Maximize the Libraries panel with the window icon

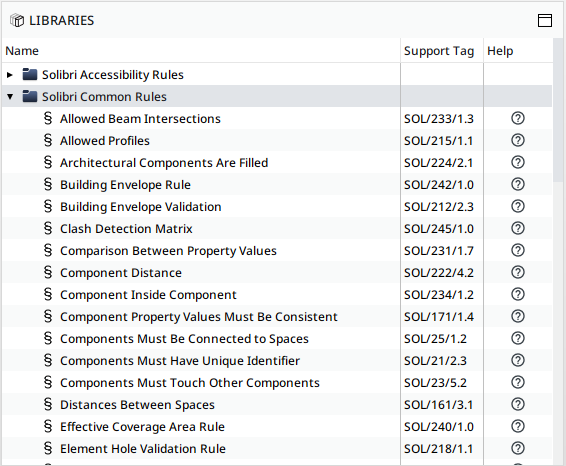545,21
